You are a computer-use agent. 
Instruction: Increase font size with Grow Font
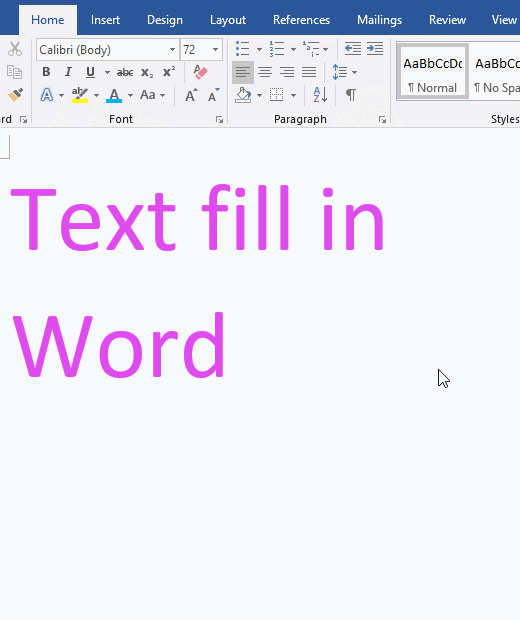191,95
